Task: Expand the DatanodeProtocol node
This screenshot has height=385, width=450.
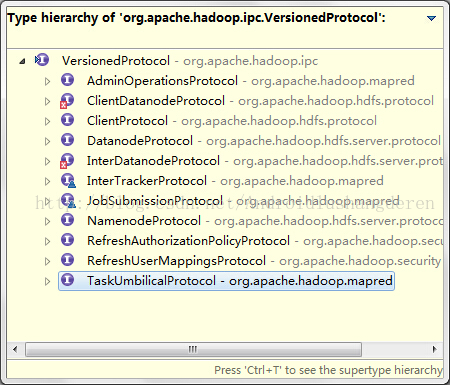Action: (x=48, y=141)
